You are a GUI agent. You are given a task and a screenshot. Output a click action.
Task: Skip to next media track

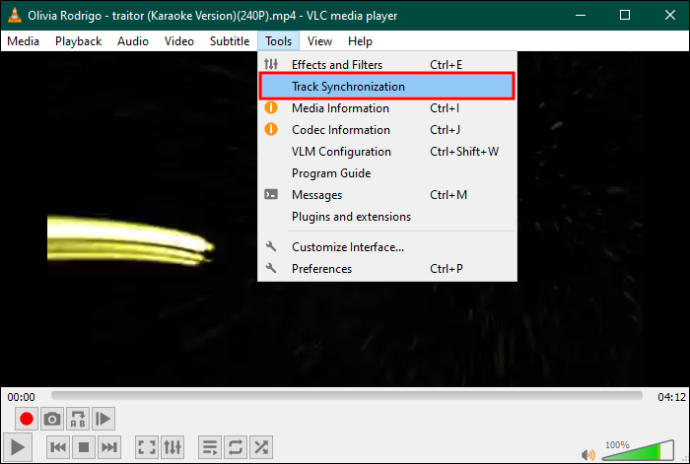click(x=109, y=447)
